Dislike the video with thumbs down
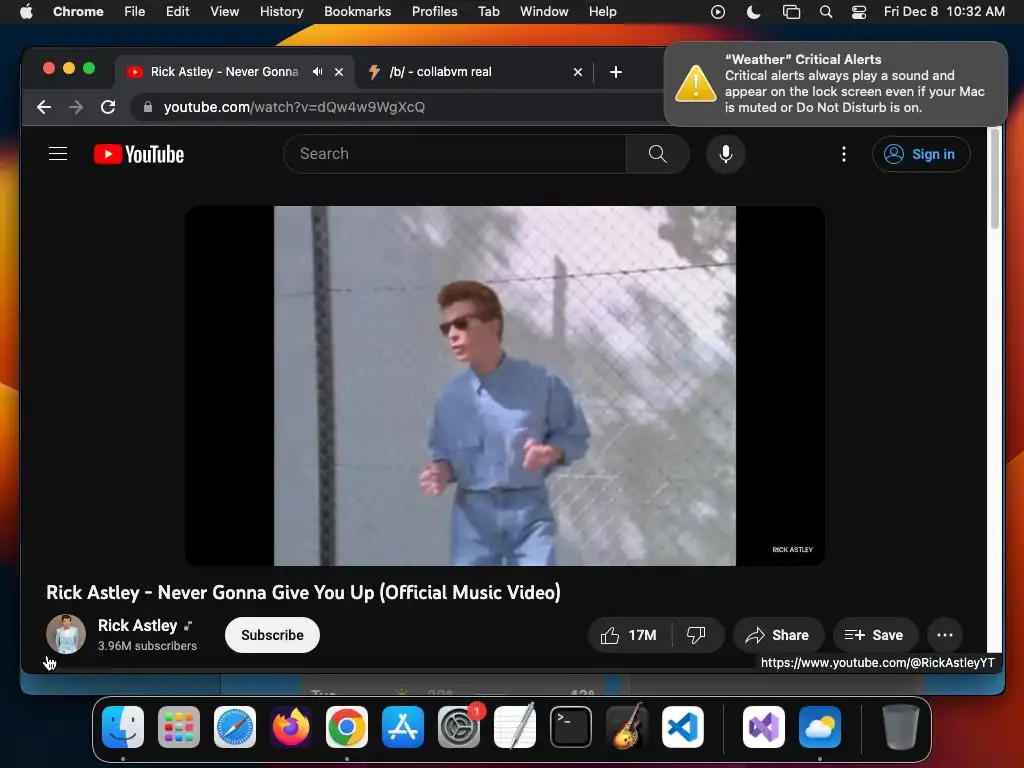 pyautogui.click(x=696, y=635)
